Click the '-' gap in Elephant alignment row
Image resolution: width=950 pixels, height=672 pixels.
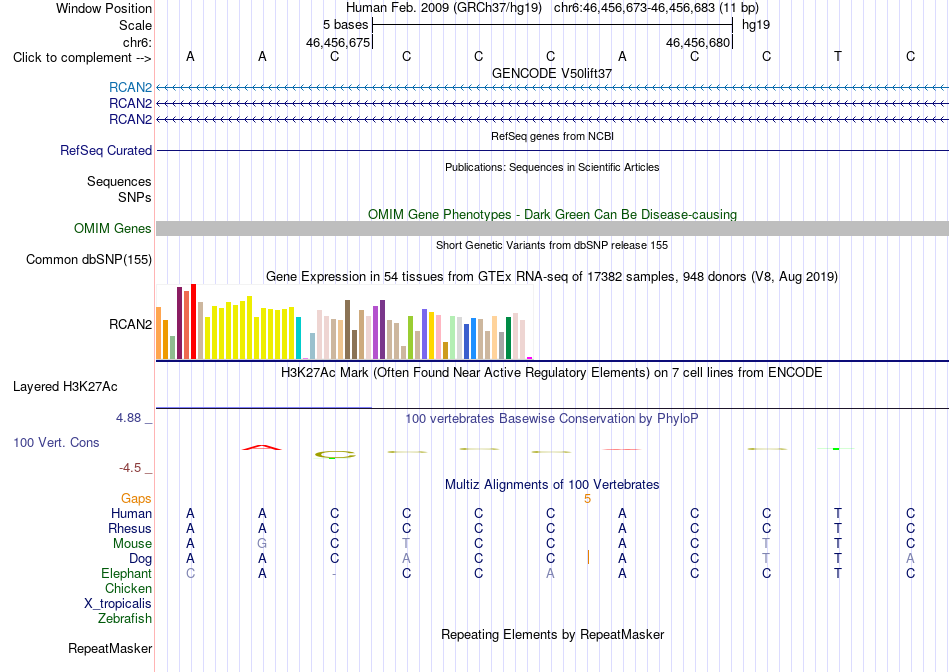334,574
